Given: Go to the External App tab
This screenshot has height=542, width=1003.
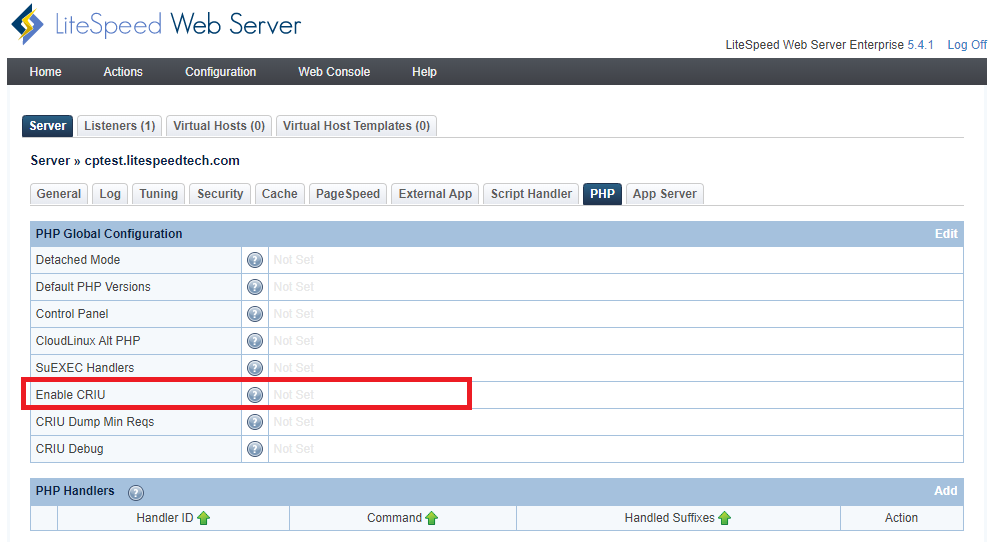Looking at the screenshot, I should coord(435,194).
